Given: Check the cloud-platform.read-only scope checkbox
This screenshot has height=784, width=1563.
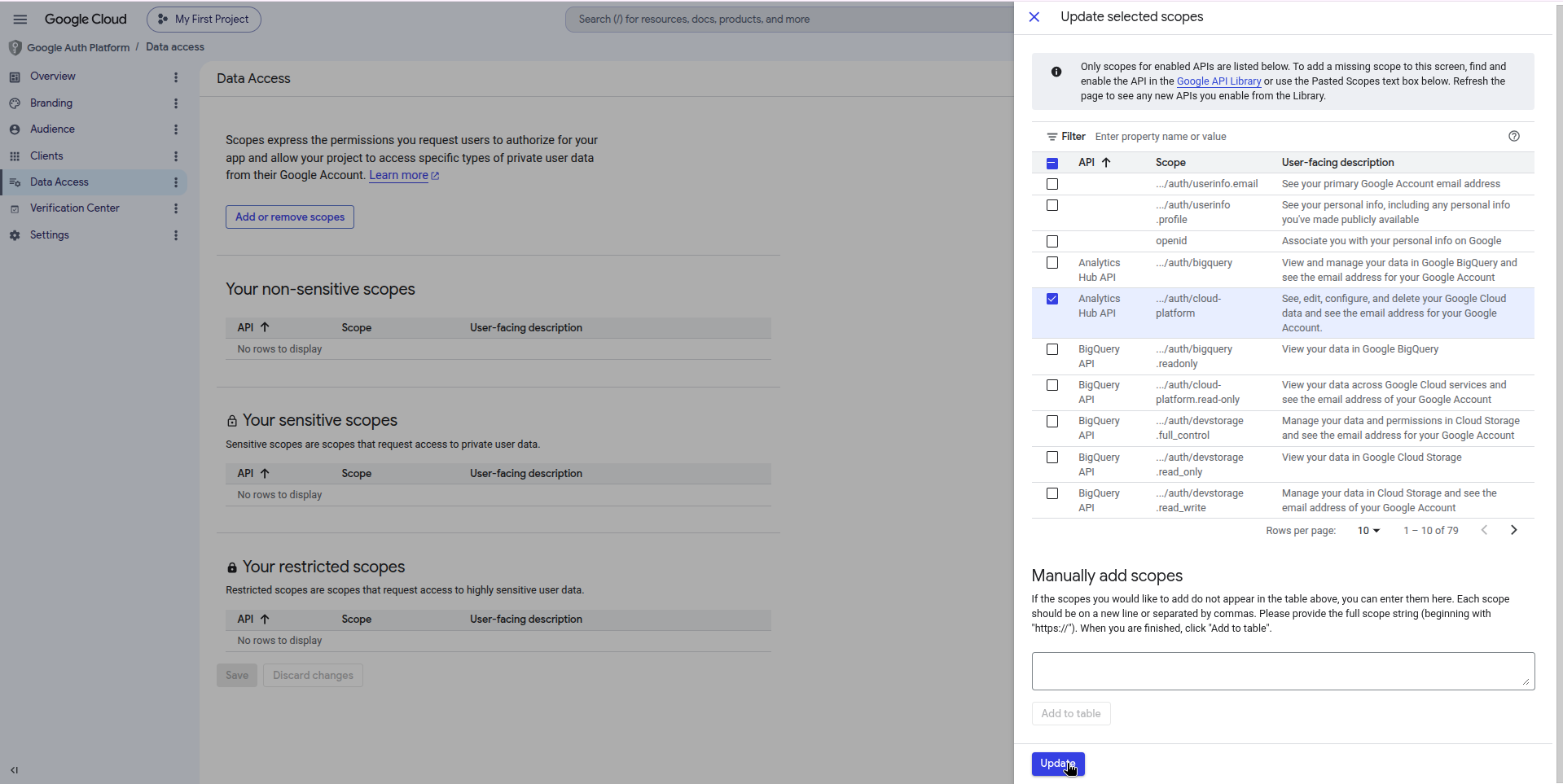Looking at the screenshot, I should coord(1052,385).
